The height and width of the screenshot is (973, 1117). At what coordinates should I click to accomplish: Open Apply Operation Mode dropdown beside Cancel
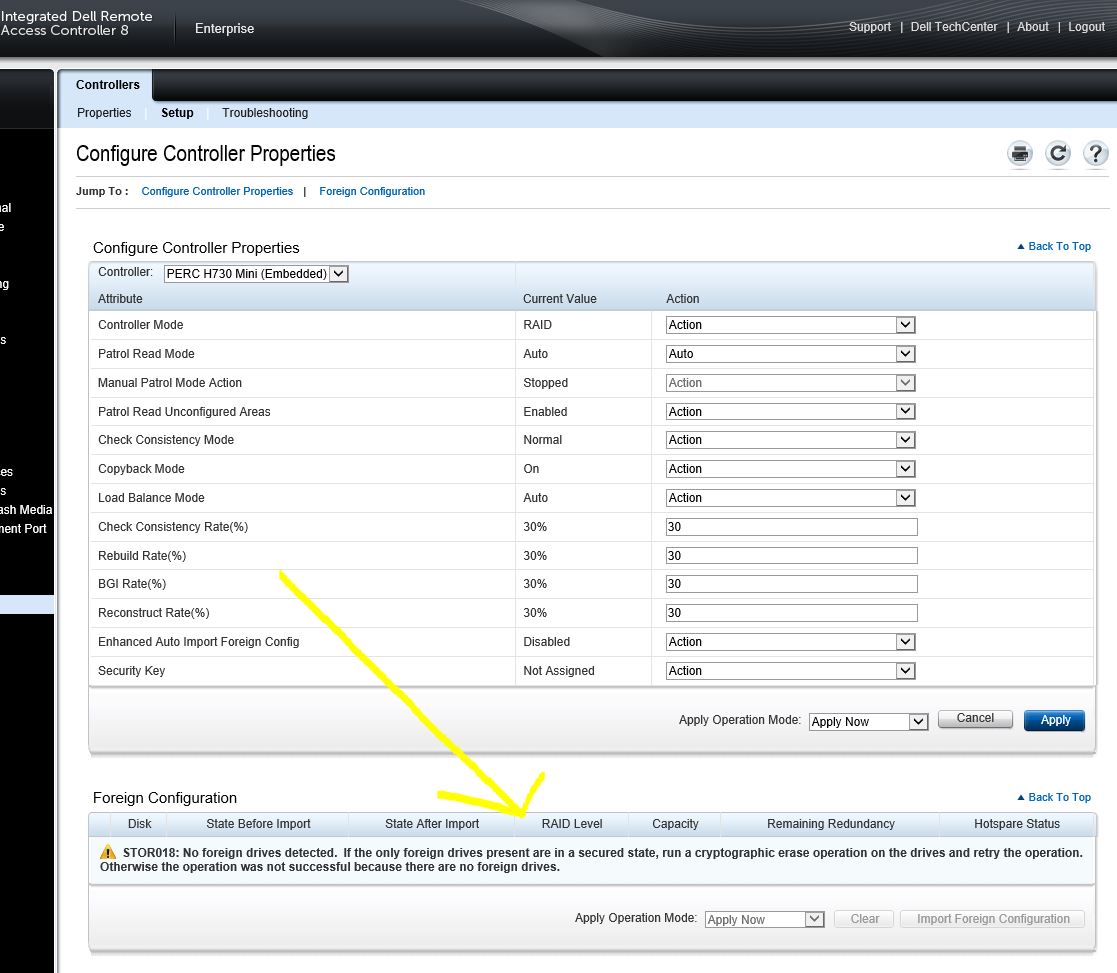[868, 722]
